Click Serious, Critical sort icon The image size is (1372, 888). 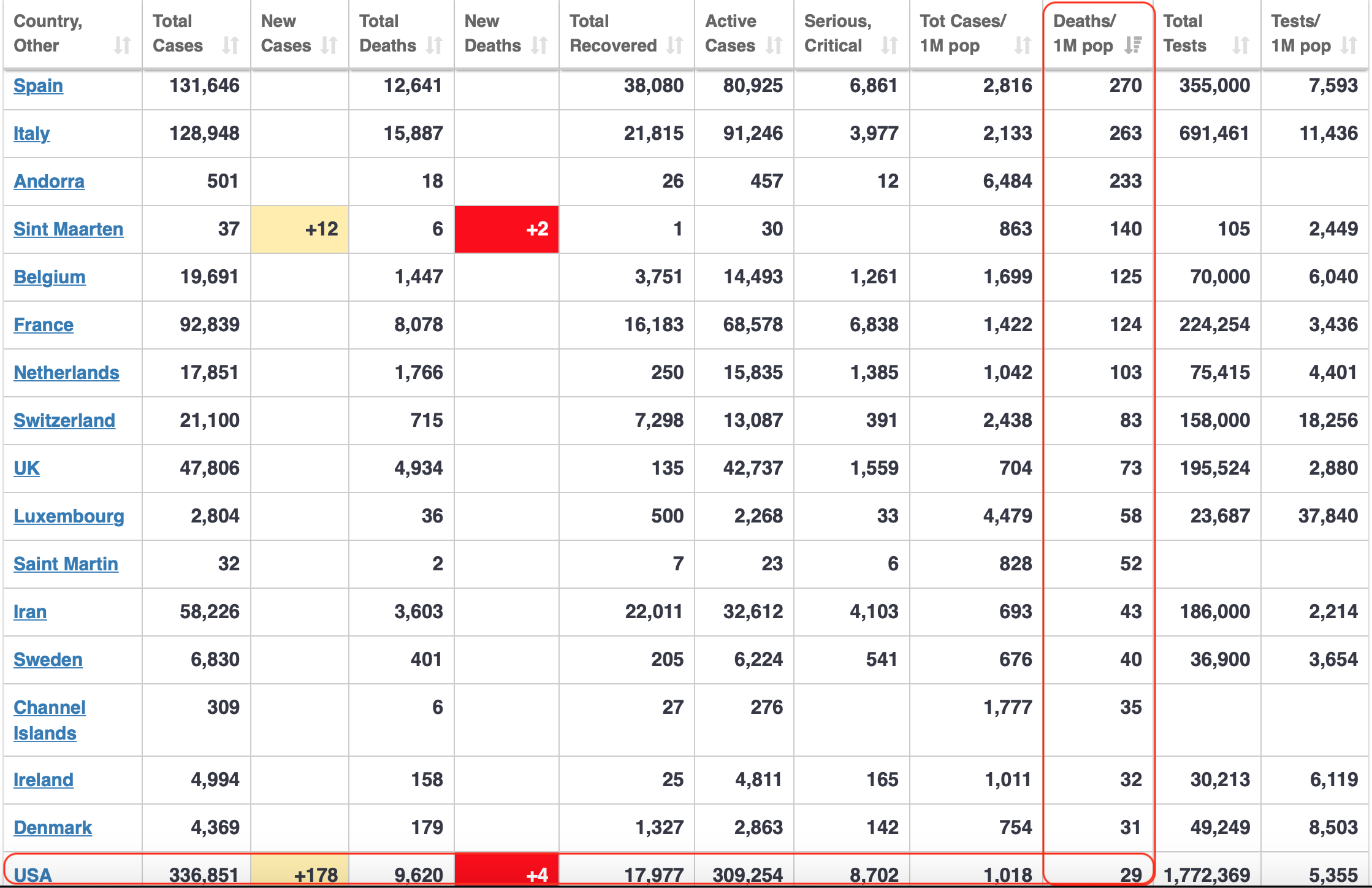coord(890,45)
